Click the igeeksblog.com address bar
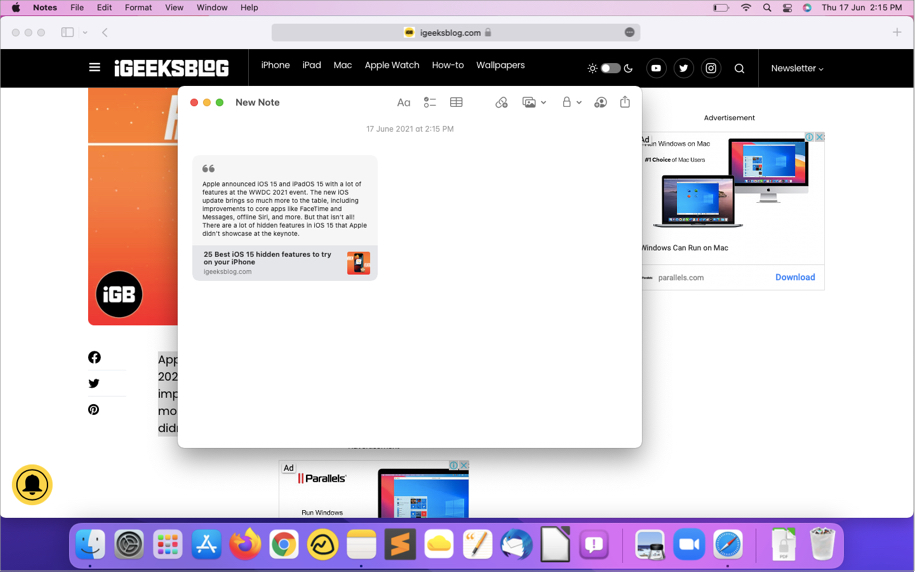 click(456, 33)
